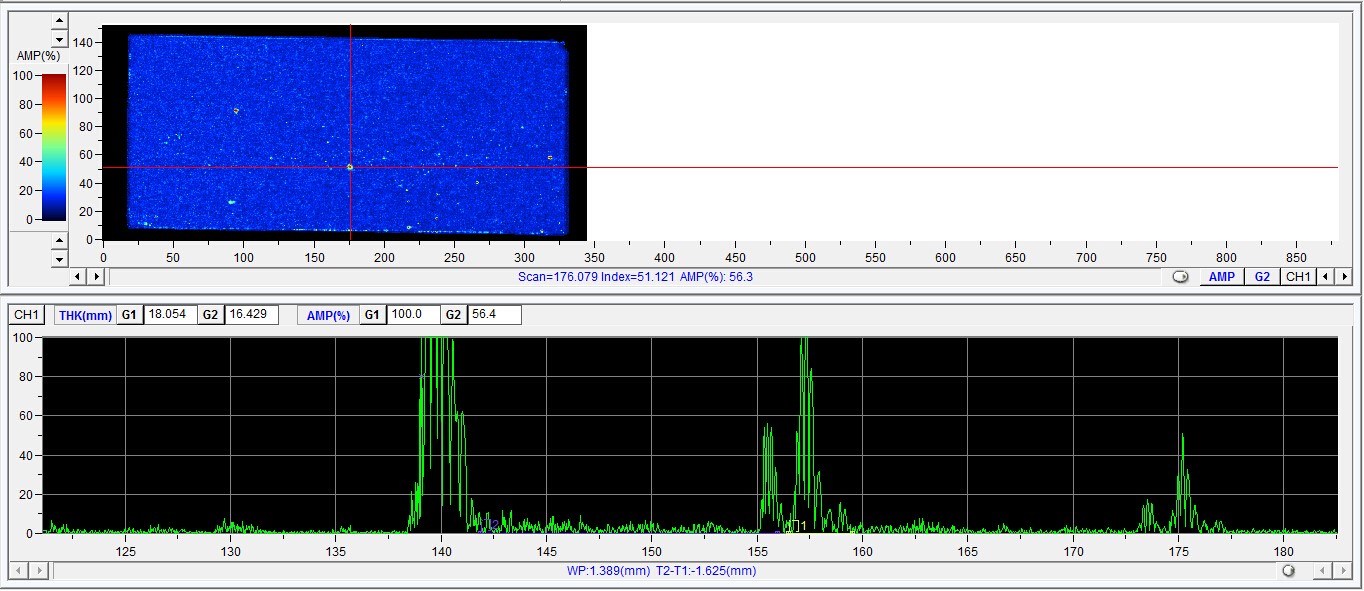
Task: Select the AMP display mode button
Action: (x=1221, y=277)
